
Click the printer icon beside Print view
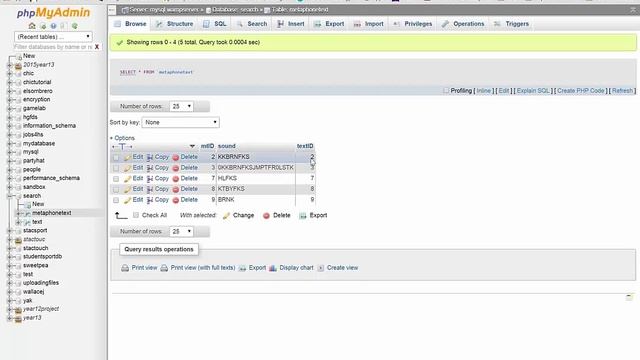tap(125, 268)
